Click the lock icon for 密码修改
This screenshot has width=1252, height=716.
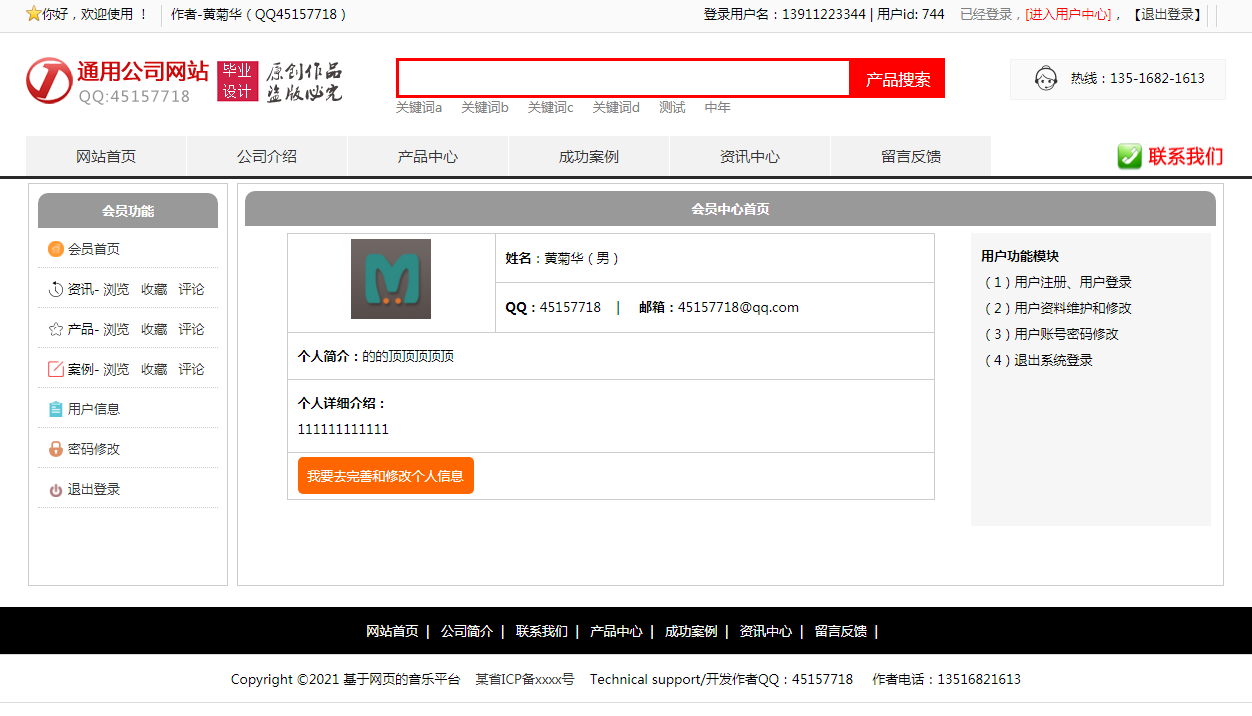[x=56, y=449]
